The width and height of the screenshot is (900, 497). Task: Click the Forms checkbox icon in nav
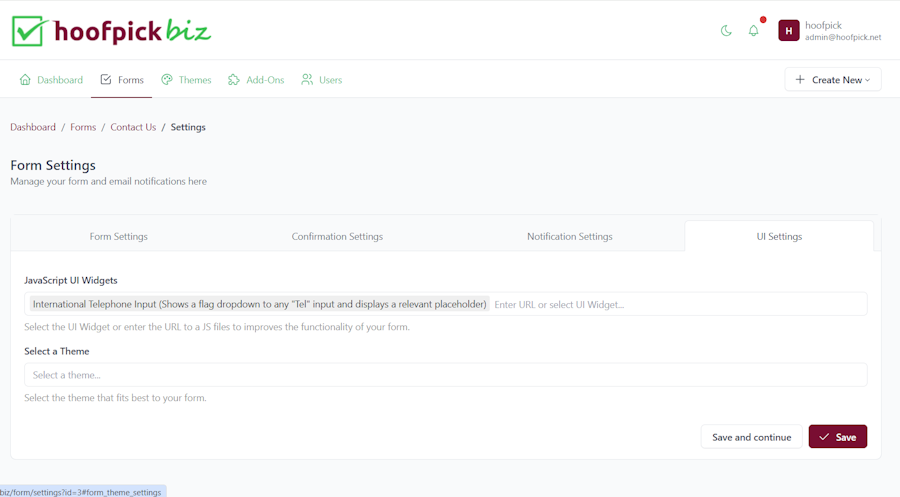[106, 80]
